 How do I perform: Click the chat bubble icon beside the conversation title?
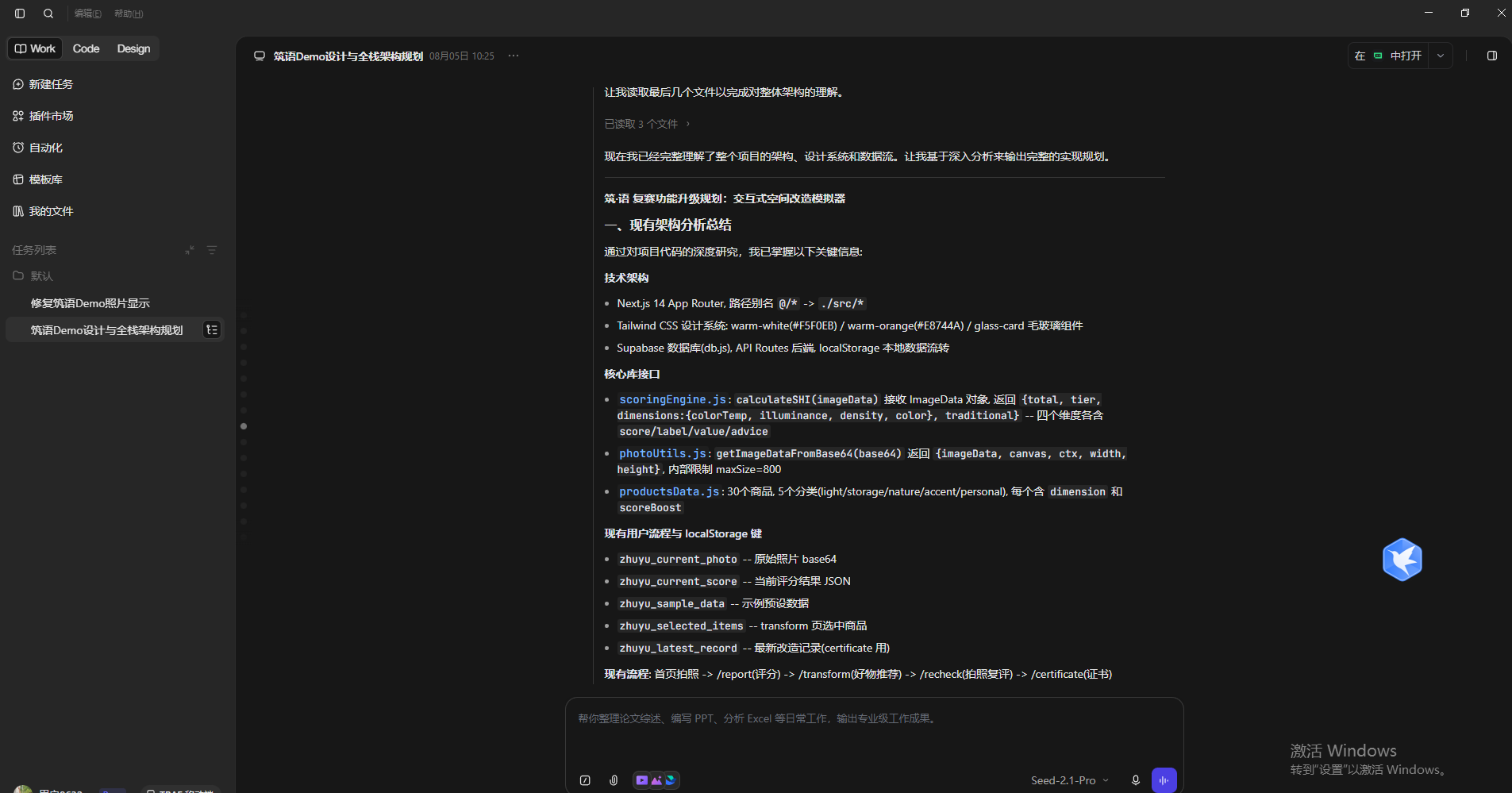(x=260, y=56)
